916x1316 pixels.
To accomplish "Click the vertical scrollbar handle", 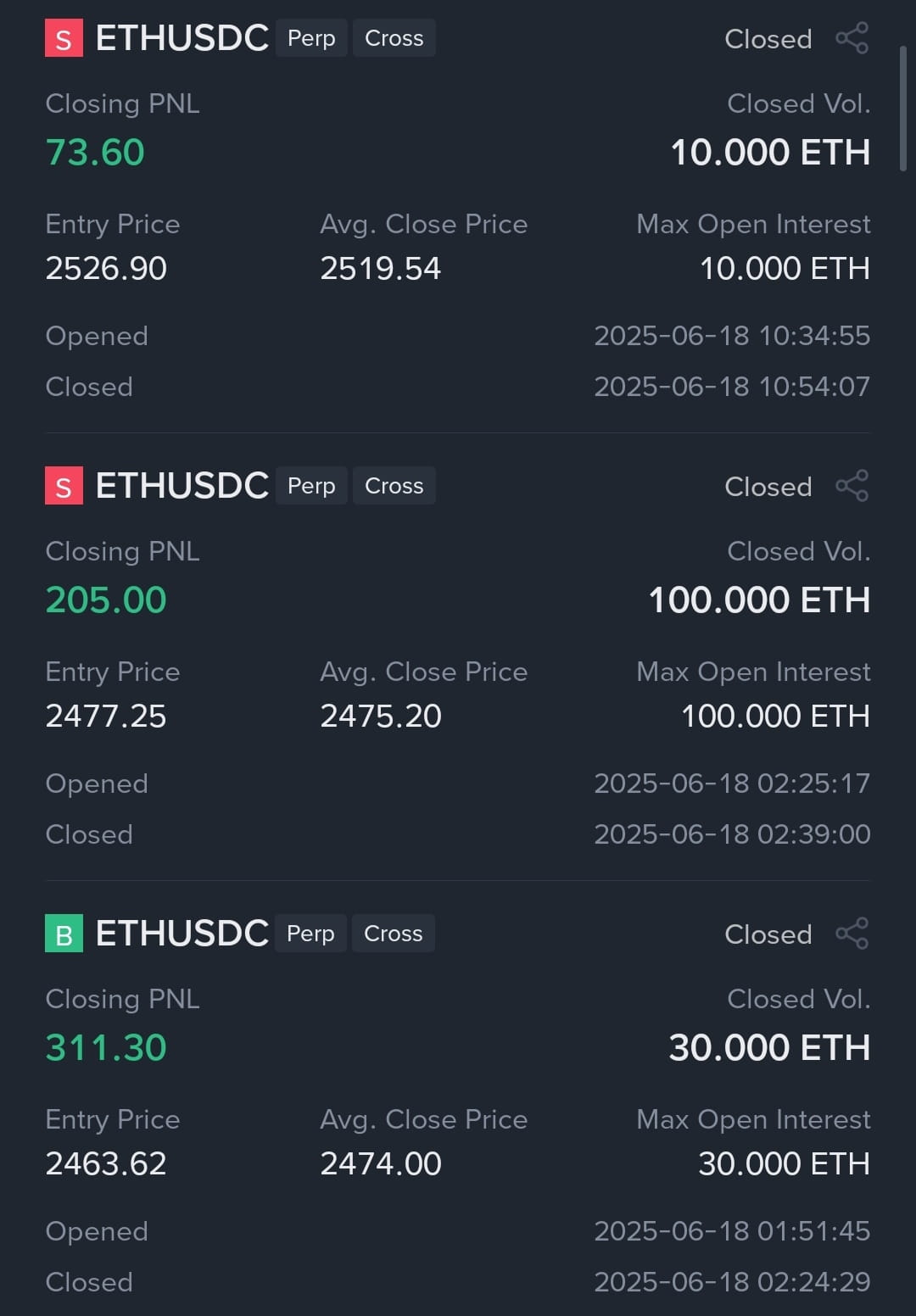I will [x=903, y=109].
